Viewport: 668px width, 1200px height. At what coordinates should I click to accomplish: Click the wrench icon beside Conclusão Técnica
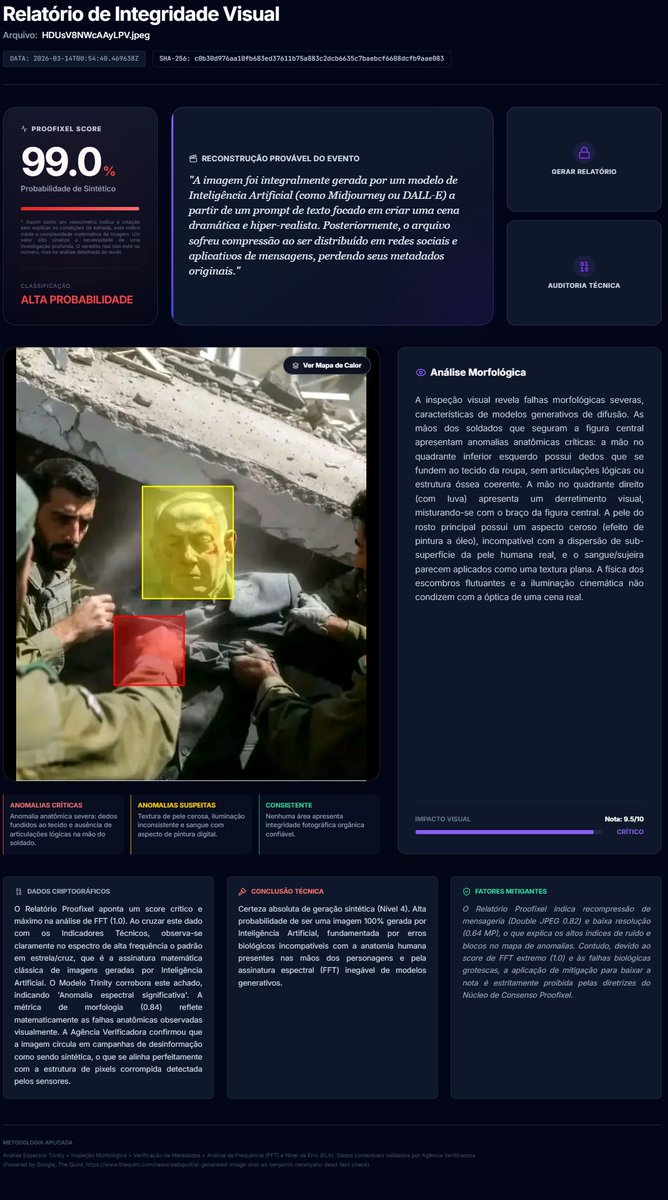(243, 891)
